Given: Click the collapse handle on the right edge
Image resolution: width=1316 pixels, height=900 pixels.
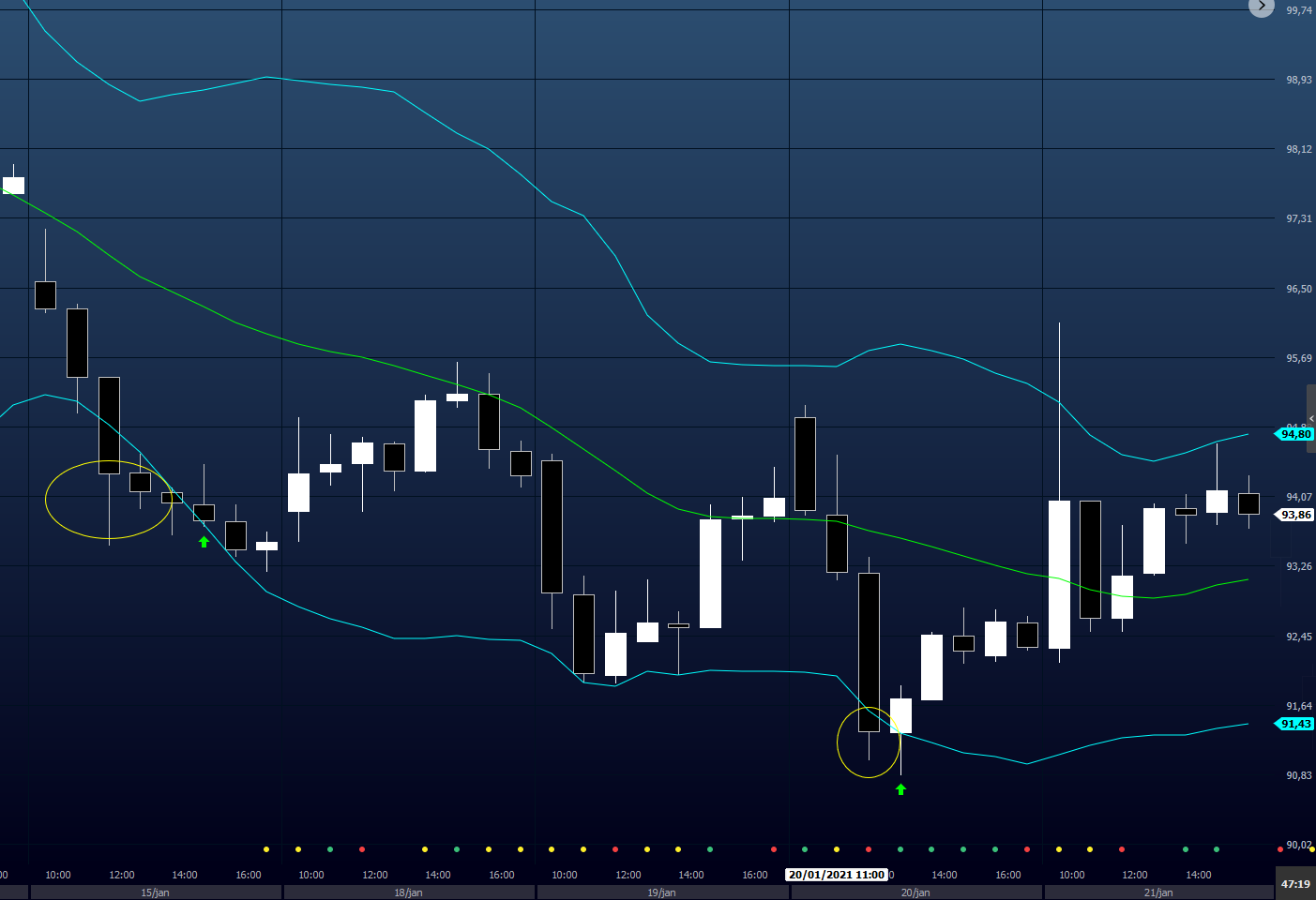Looking at the screenshot, I should point(1311,418).
